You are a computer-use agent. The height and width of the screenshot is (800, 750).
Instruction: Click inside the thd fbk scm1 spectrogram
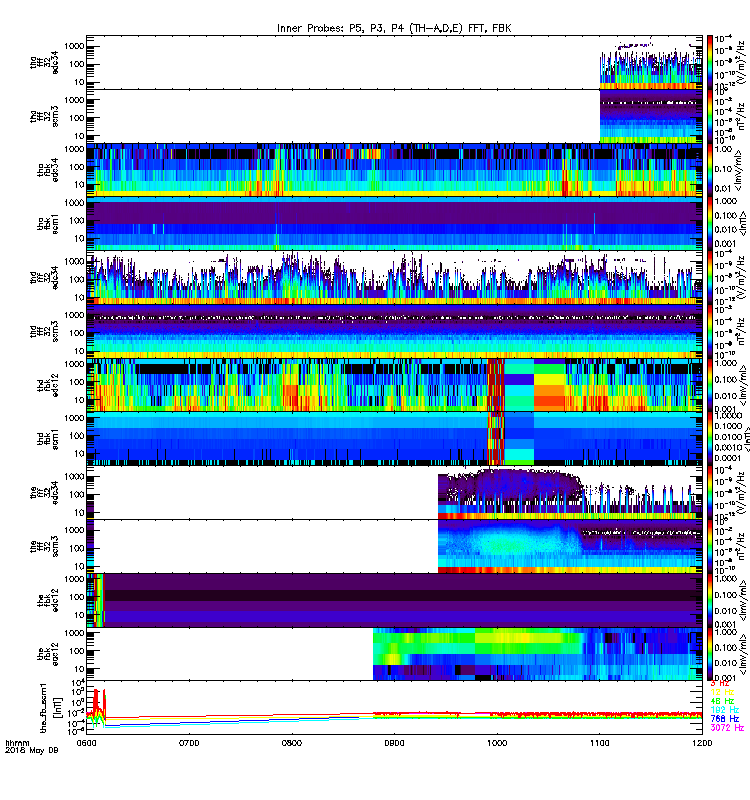coord(394,439)
